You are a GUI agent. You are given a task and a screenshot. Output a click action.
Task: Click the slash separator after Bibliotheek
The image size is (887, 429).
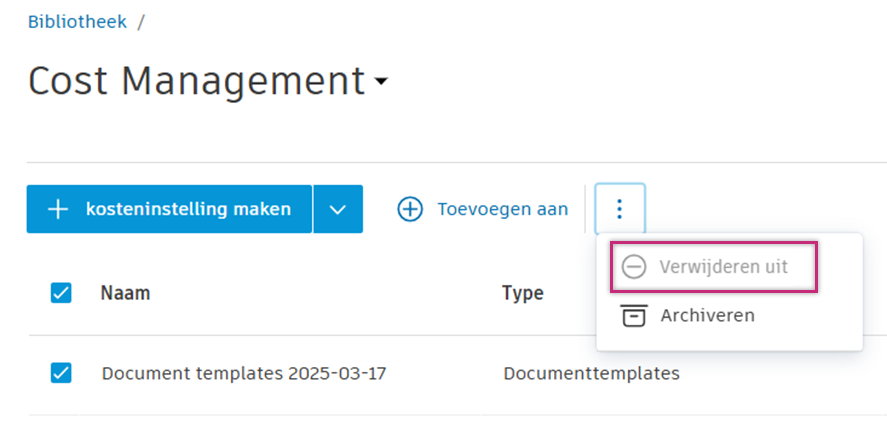click(x=141, y=21)
